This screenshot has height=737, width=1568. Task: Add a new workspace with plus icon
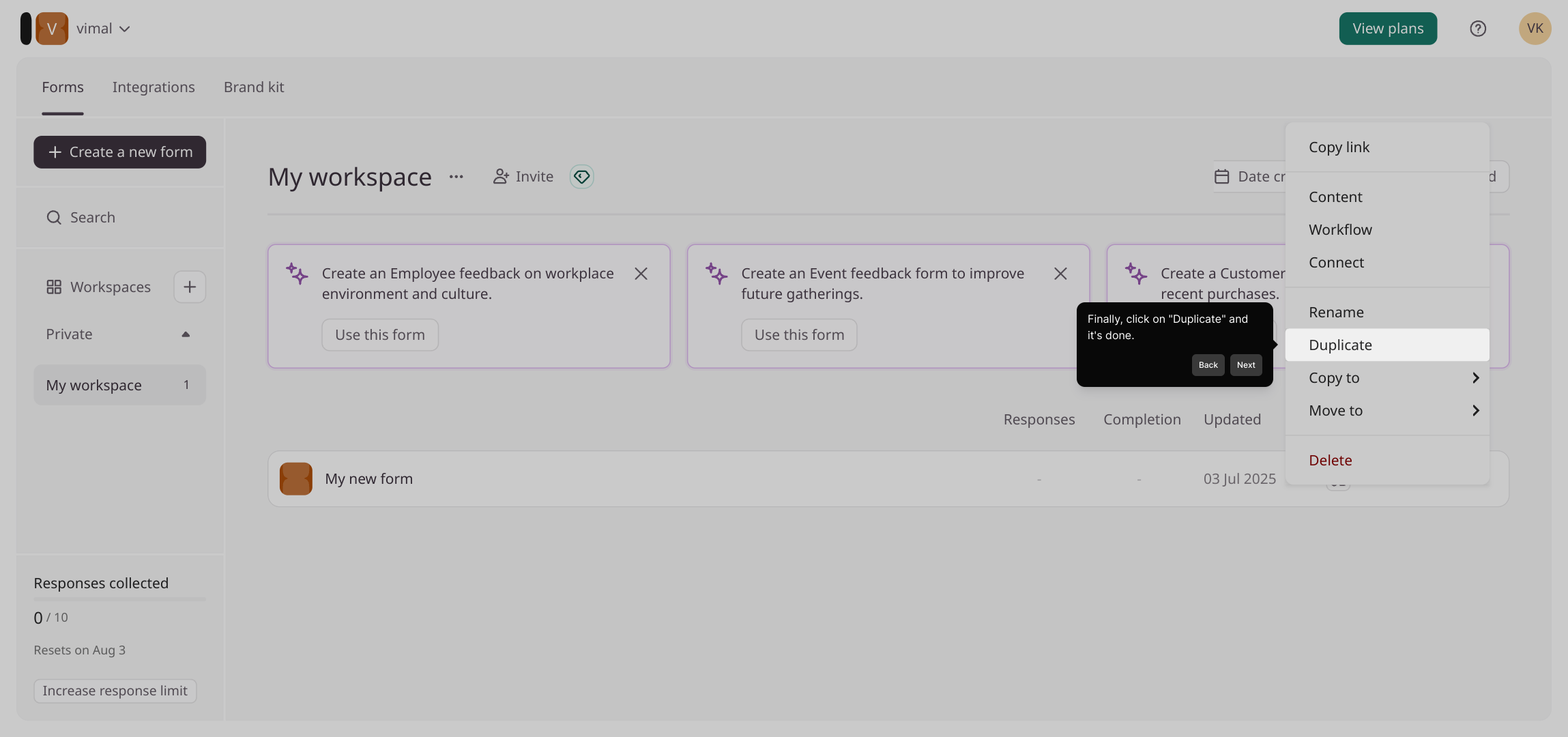point(190,287)
